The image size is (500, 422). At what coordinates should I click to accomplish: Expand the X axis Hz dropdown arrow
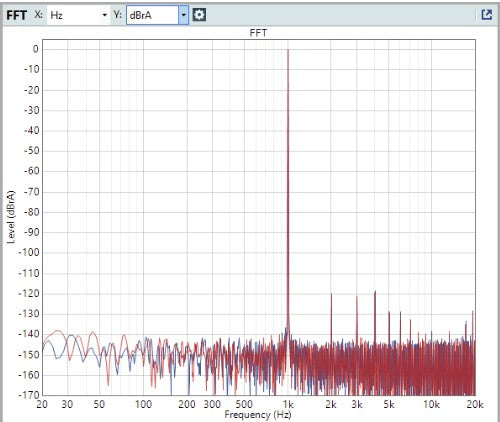[x=104, y=15]
